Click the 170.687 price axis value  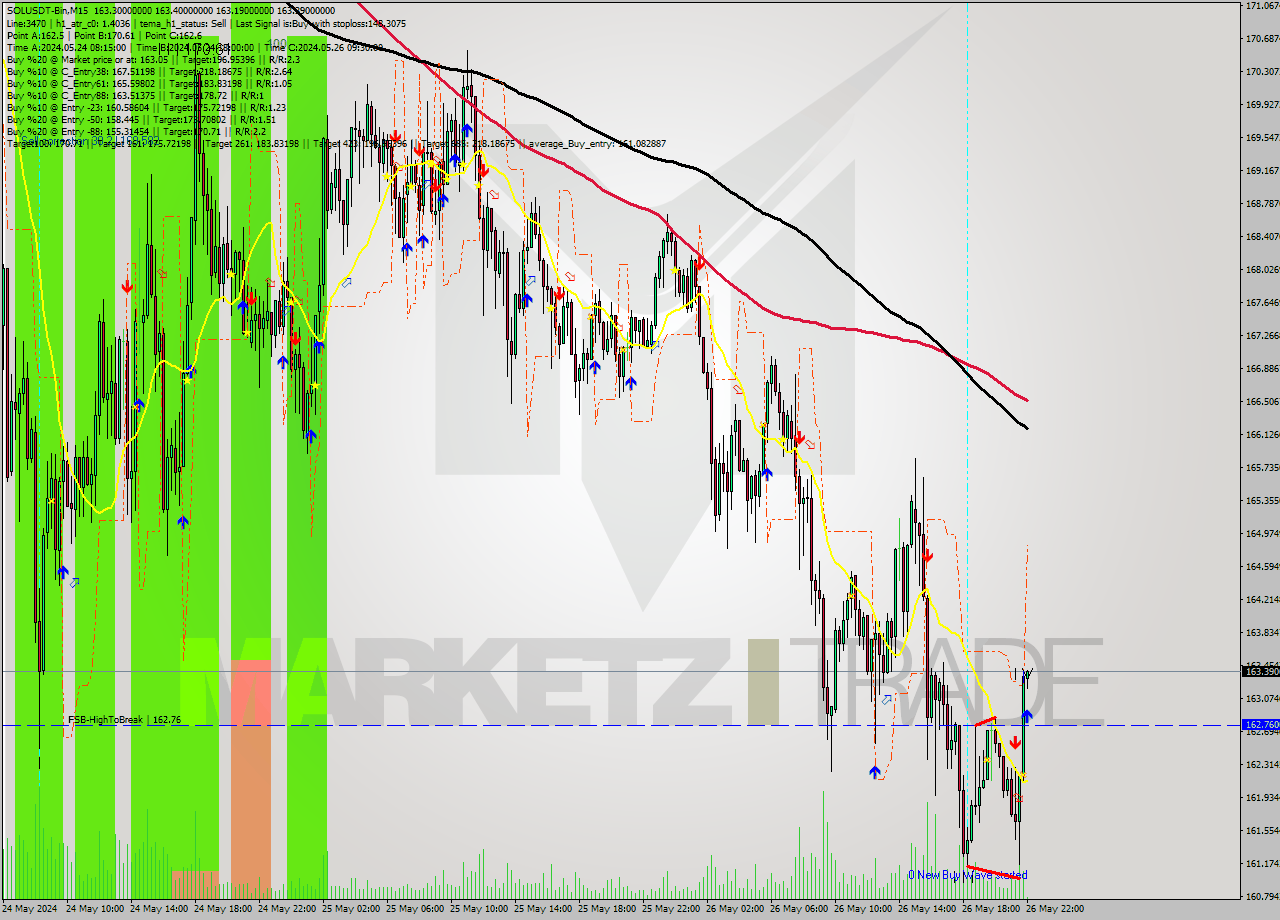click(1263, 39)
